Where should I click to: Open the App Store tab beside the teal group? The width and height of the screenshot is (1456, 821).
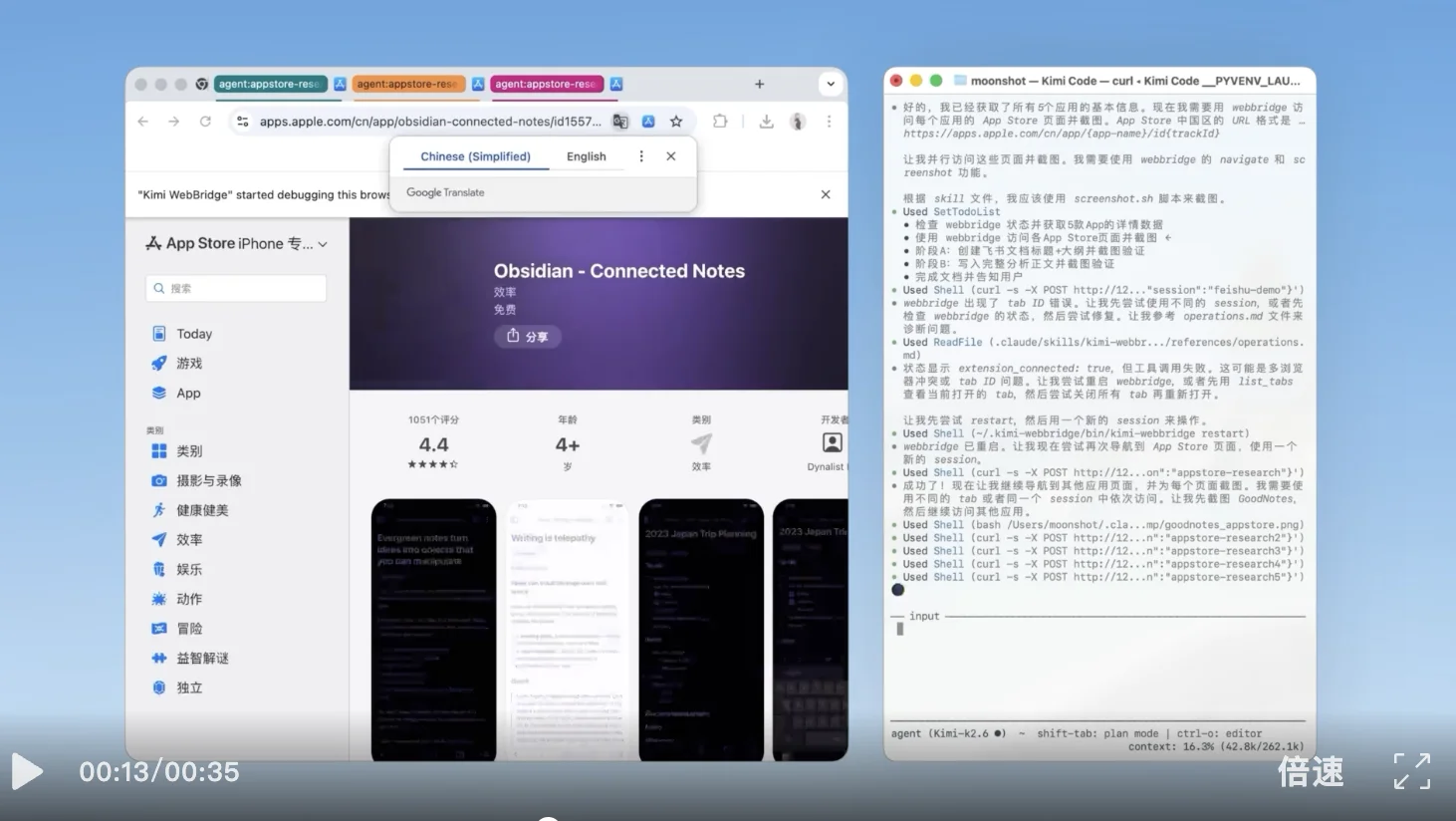pos(340,84)
